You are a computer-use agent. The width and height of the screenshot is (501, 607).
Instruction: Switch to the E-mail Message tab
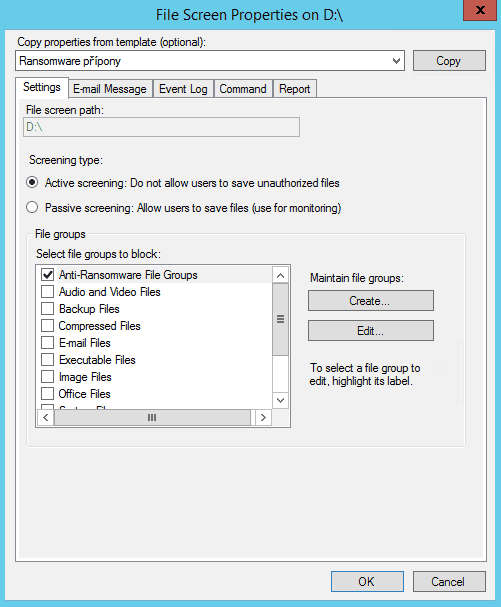point(110,89)
